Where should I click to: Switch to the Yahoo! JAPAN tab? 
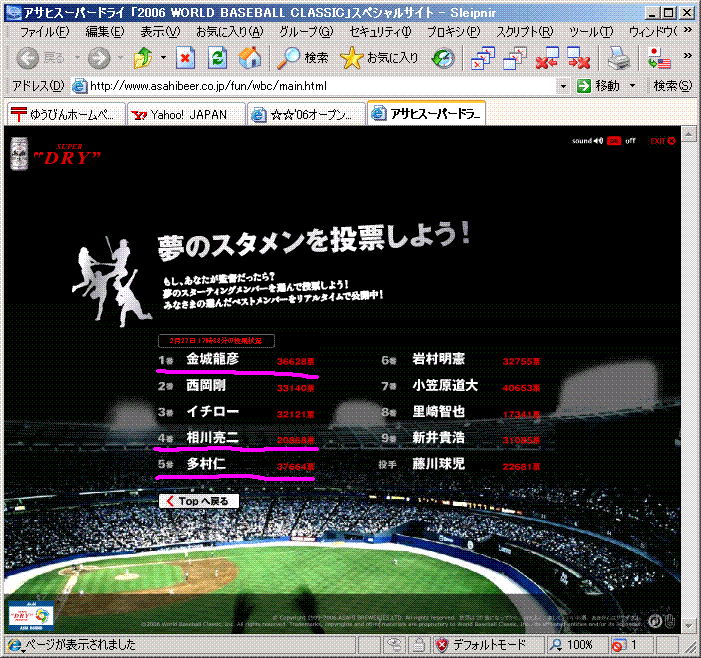coord(186,114)
